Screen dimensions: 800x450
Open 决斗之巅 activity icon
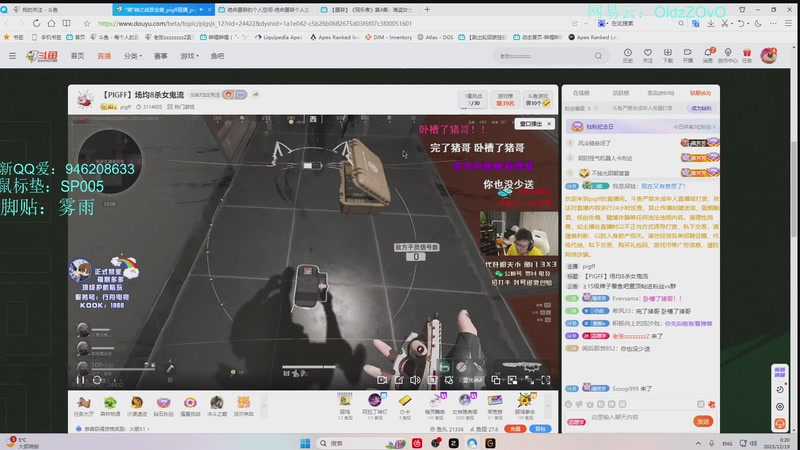(x=216, y=407)
